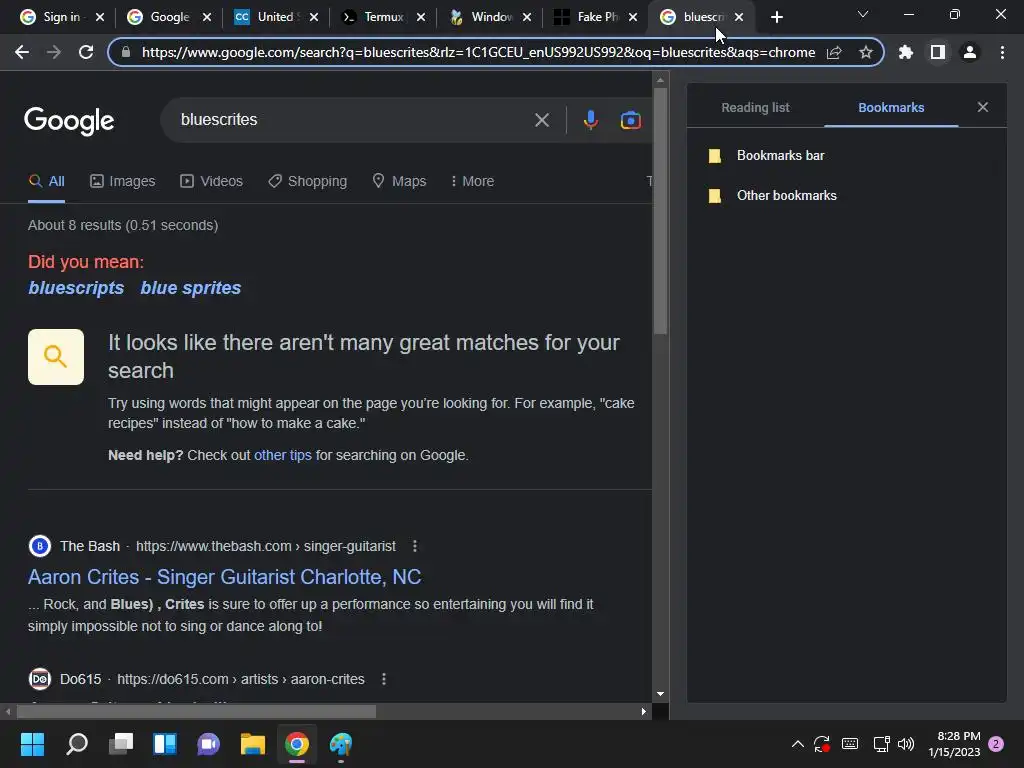Screen dimensions: 1024x768
Task: Open Task View on the taskbar
Action: (121, 744)
